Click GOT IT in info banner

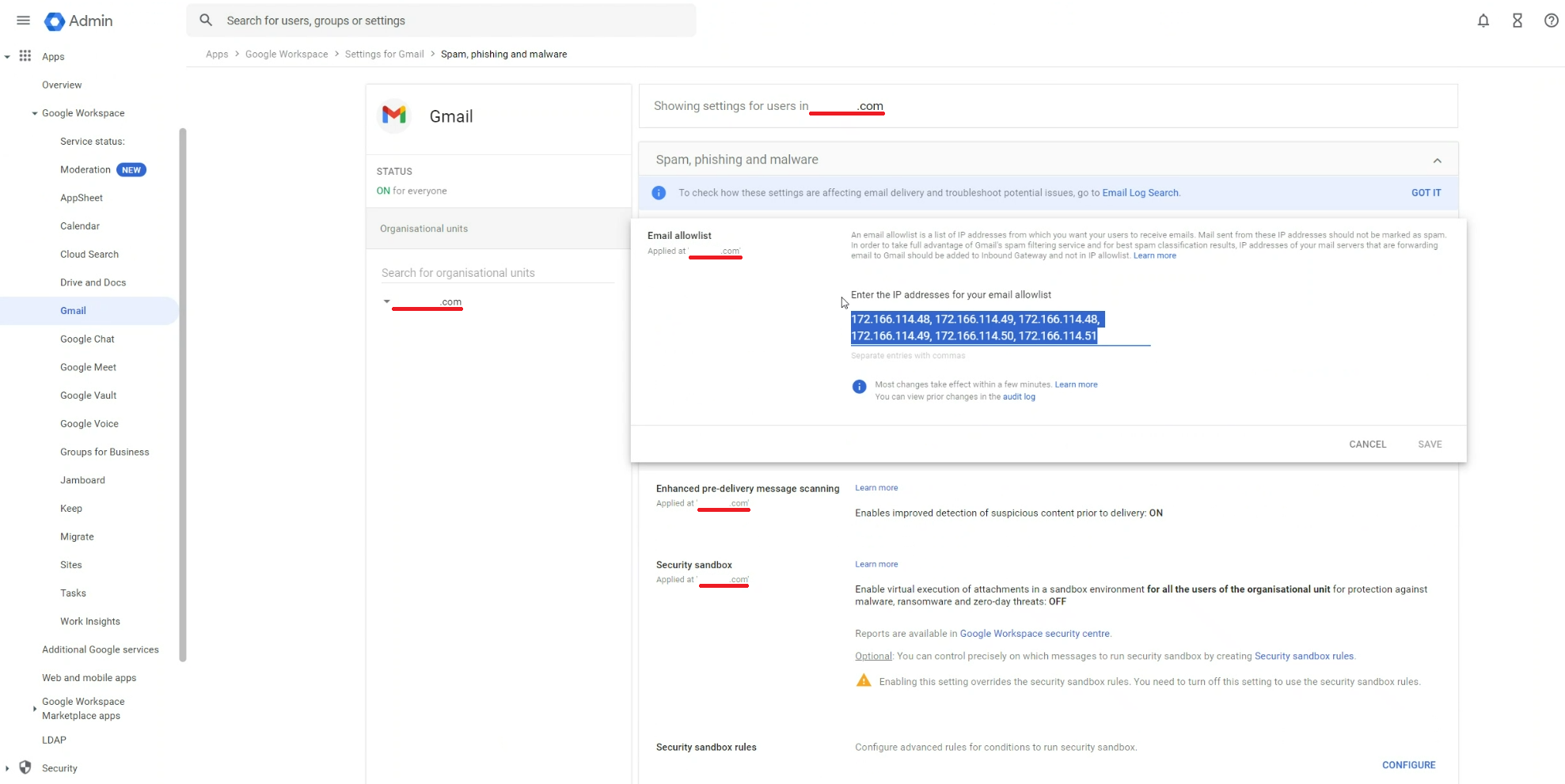(1426, 193)
